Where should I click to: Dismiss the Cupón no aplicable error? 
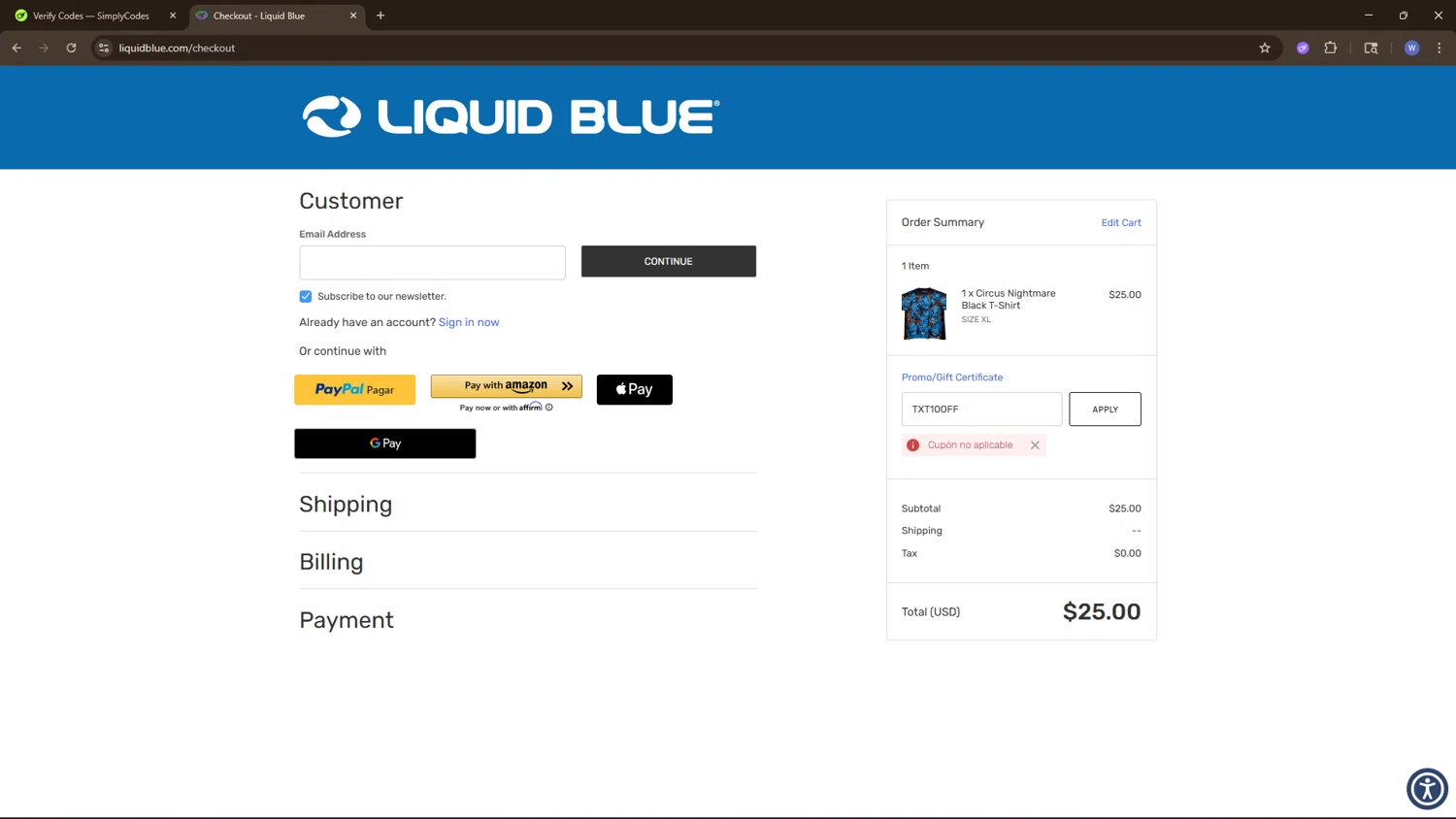point(1035,445)
